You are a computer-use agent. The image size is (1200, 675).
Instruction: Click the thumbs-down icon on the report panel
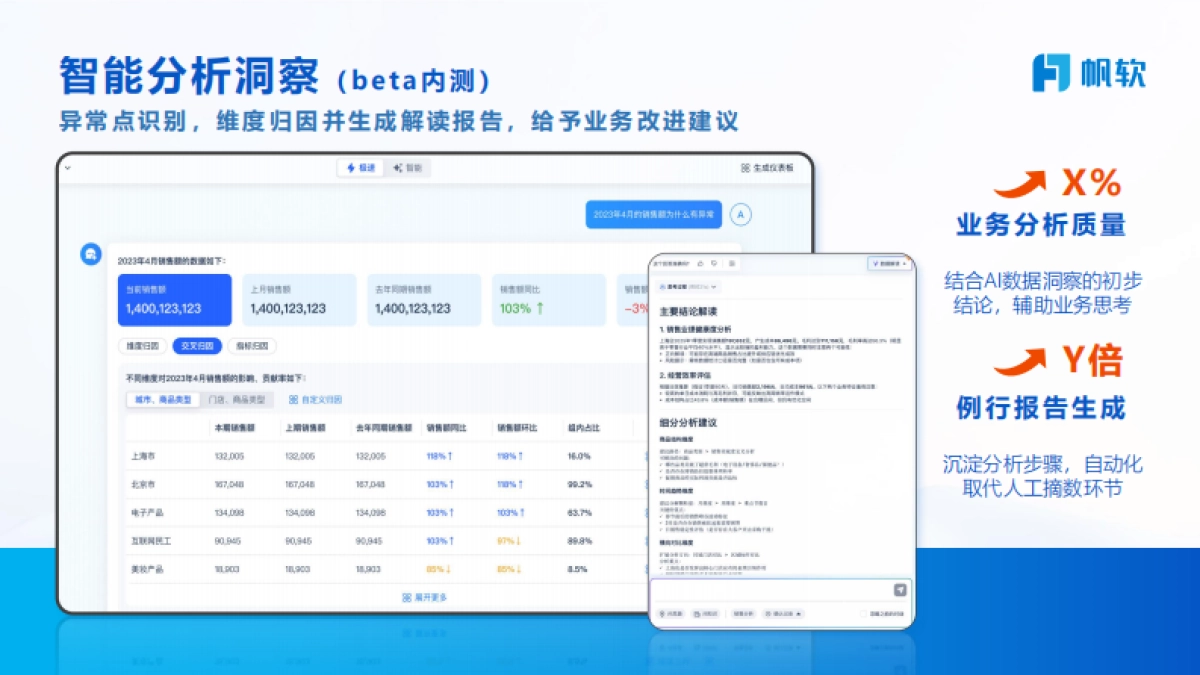click(x=714, y=264)
